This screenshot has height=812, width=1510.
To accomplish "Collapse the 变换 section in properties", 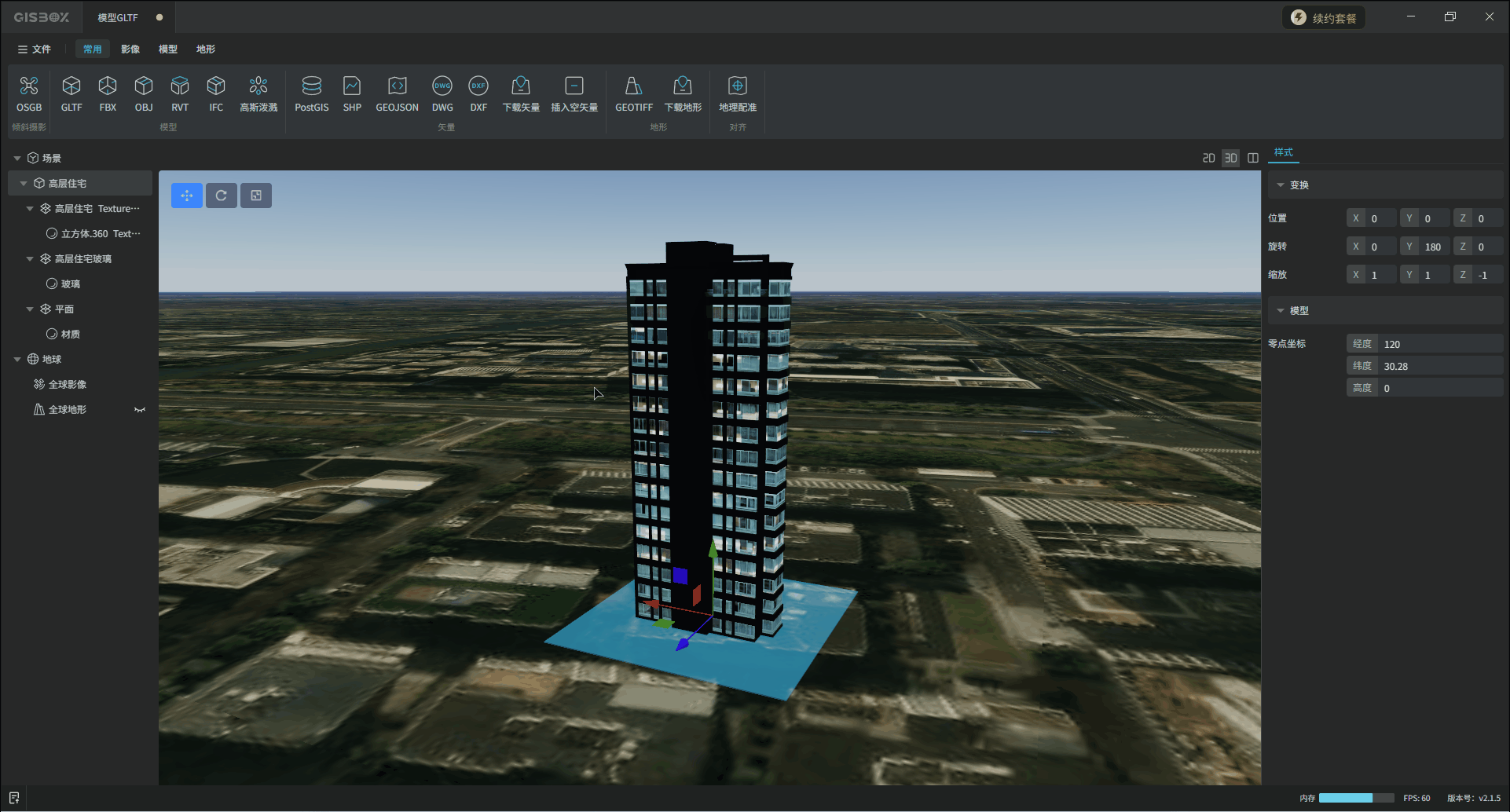I will point(1281,185).
